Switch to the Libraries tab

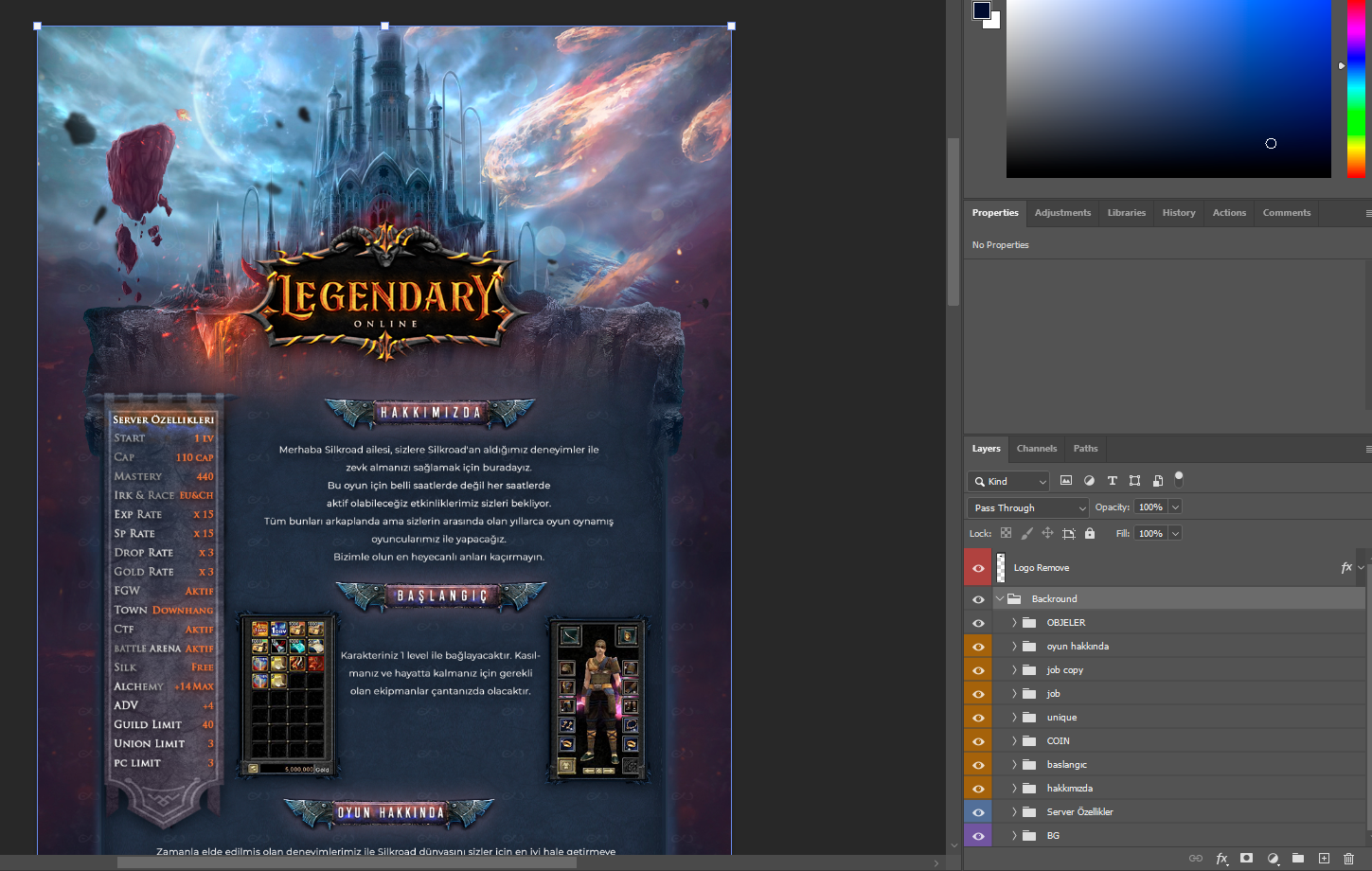[x=1127, y=213]
